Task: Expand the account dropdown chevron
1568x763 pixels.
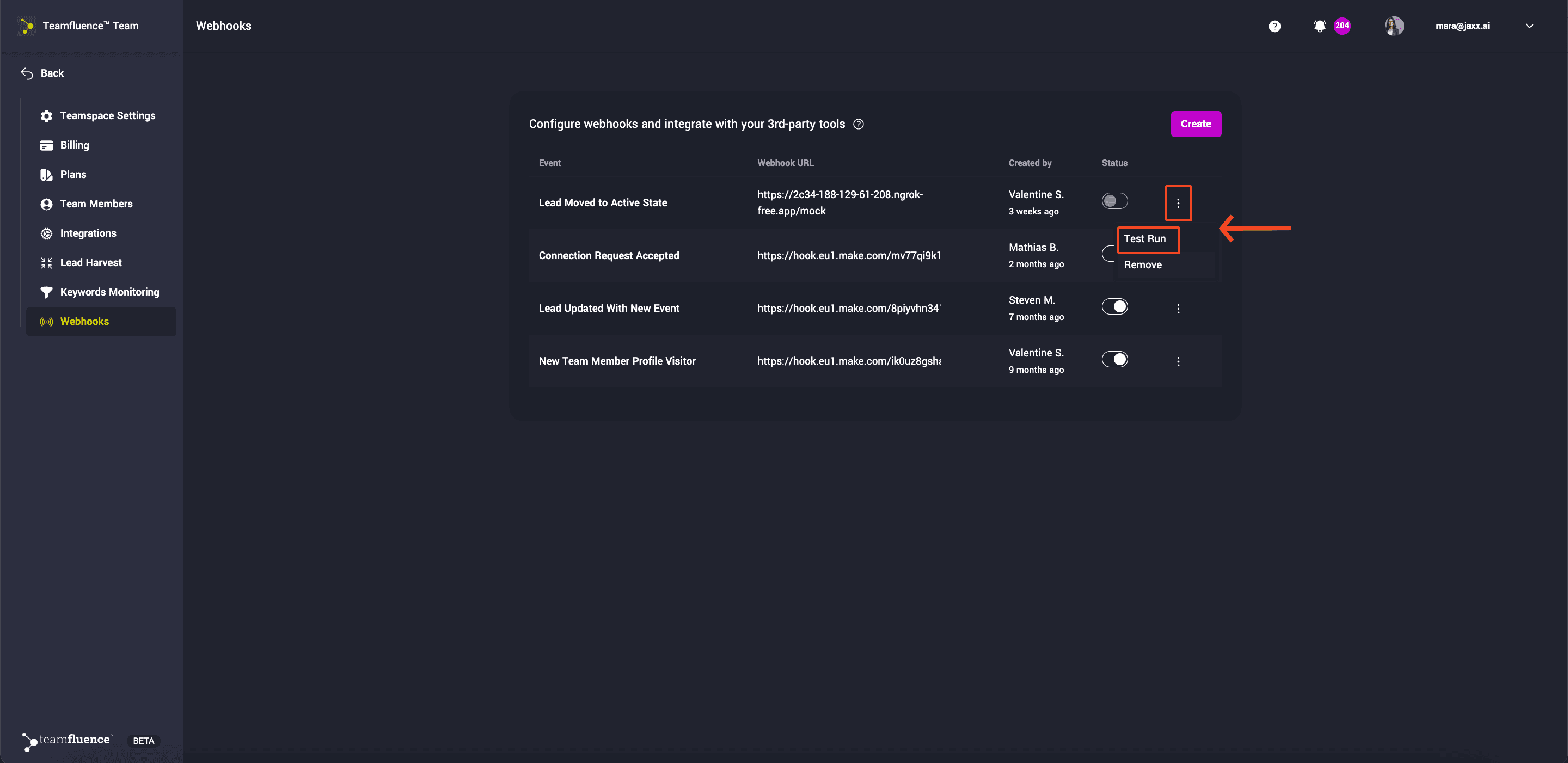Action: (1529, 26)
